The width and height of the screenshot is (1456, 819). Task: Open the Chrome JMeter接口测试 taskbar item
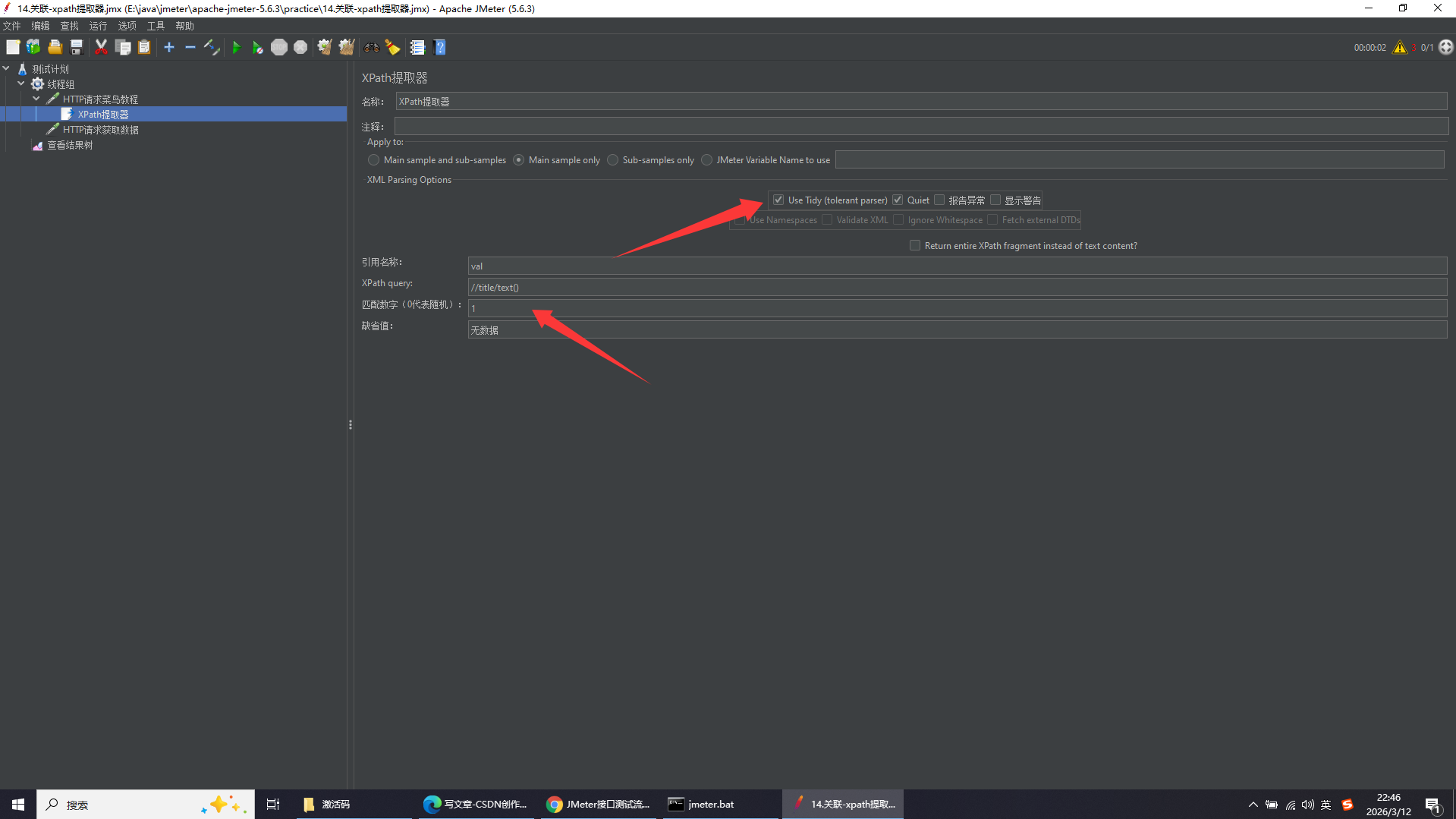click(599, 804)
